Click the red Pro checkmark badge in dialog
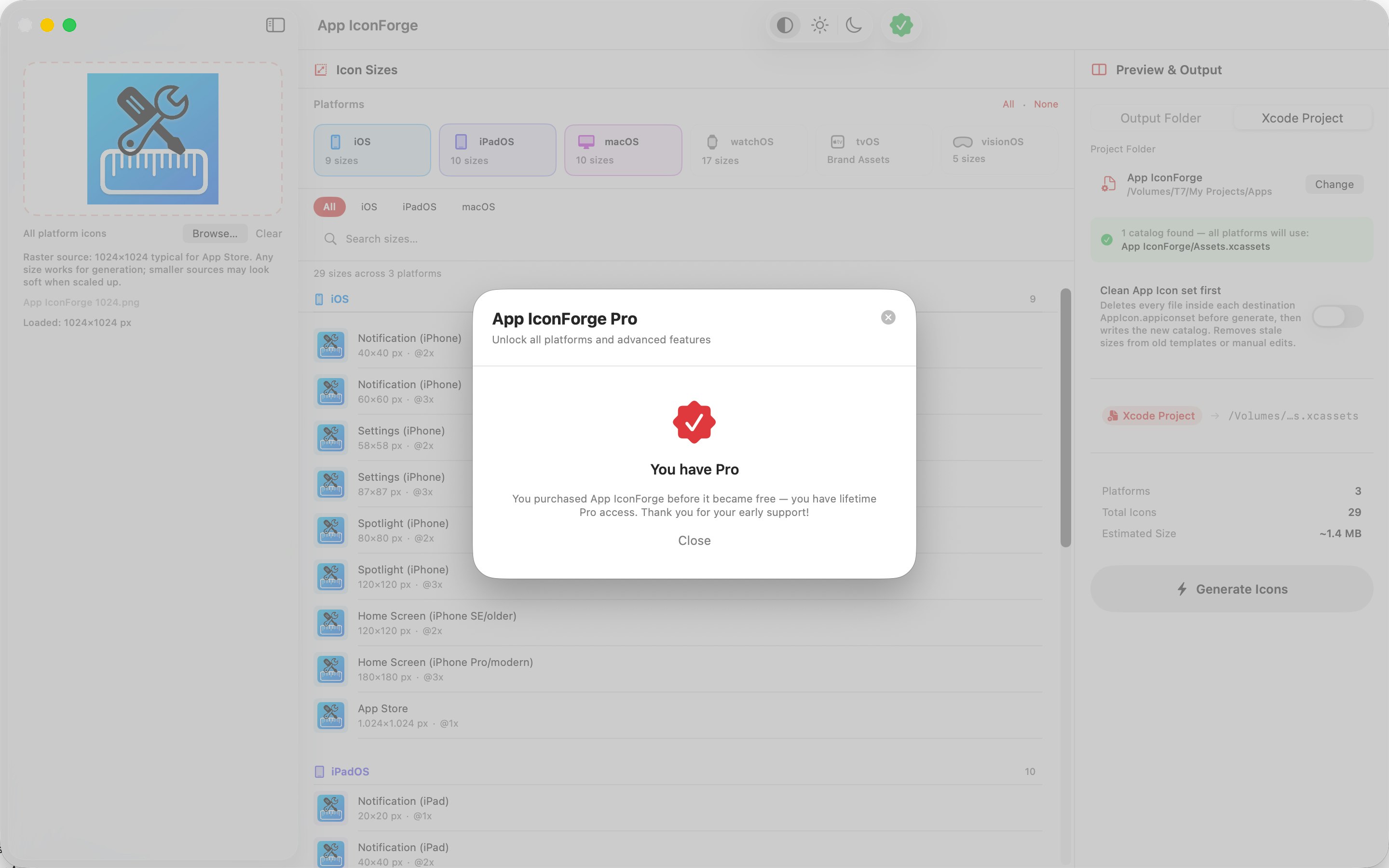 pos(694,422)
